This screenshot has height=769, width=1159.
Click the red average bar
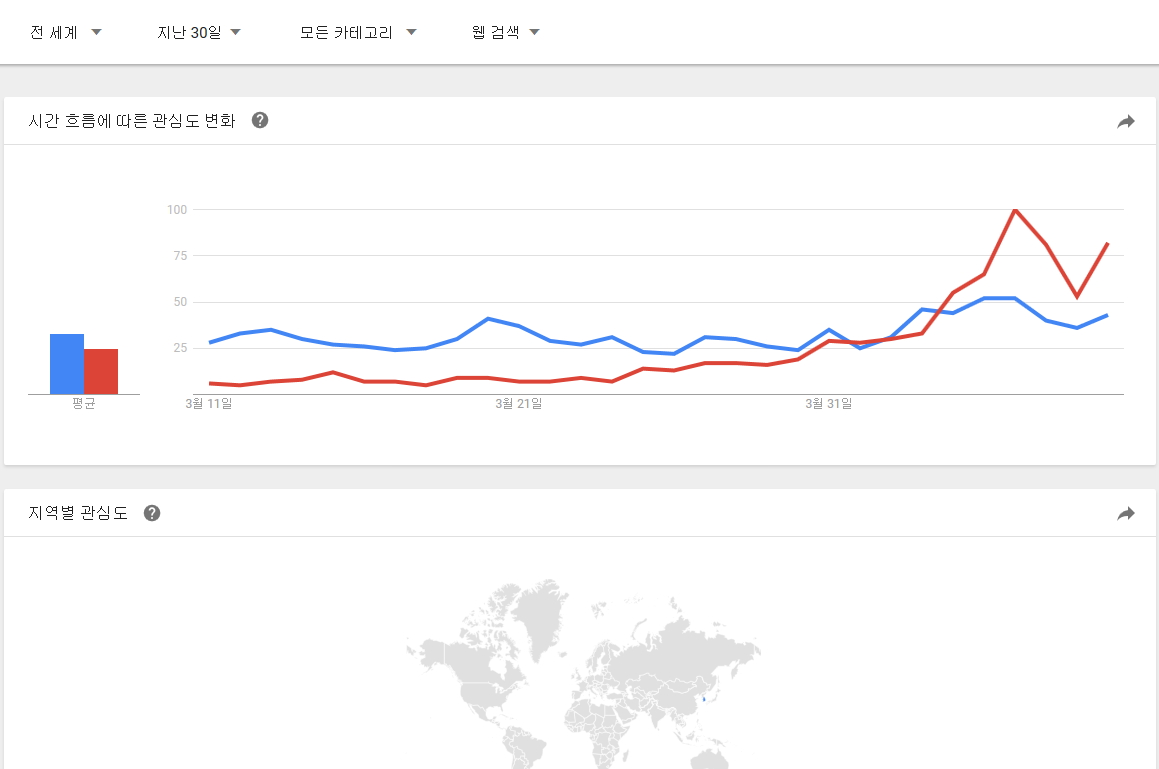pos(101,371)
